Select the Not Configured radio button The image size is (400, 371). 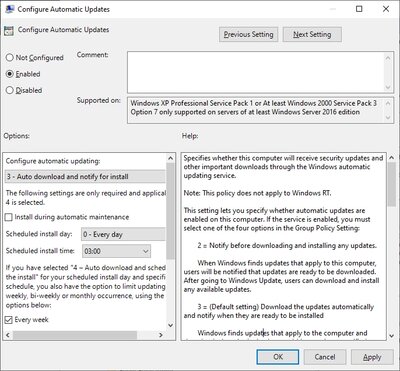[x=10, y=58]
